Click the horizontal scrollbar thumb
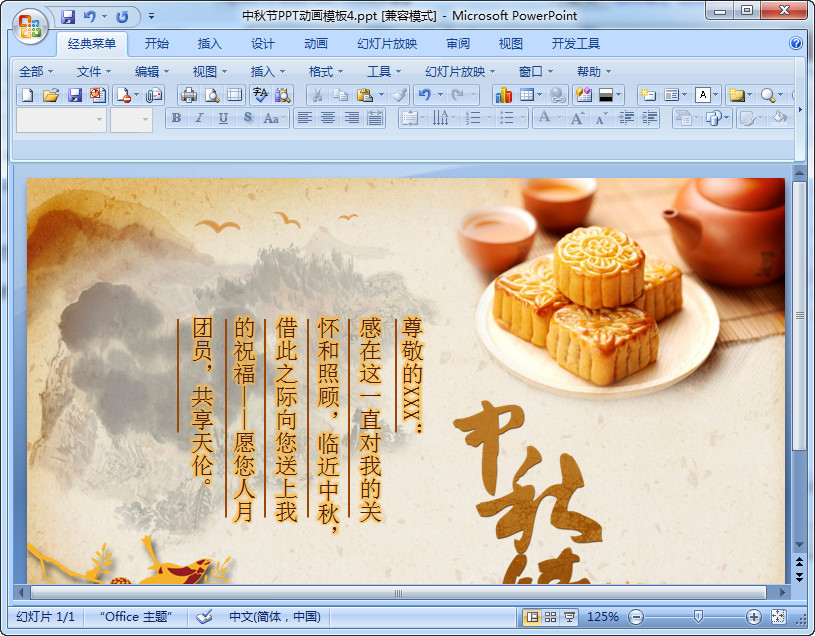Image resolution: width=815 pixels, height=636 pixels. click(x=398, y=592)
